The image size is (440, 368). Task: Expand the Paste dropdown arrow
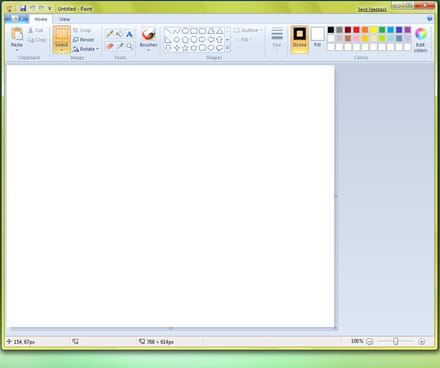coord(17,50)
